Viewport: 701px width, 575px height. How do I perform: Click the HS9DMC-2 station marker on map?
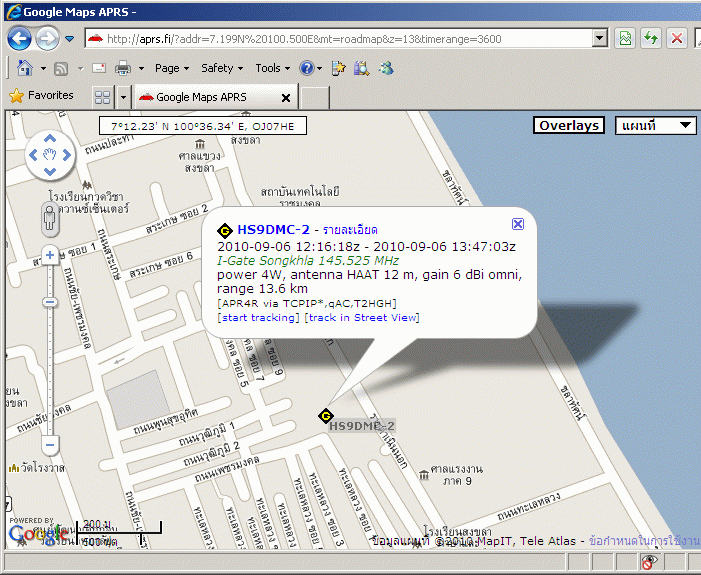326,416
